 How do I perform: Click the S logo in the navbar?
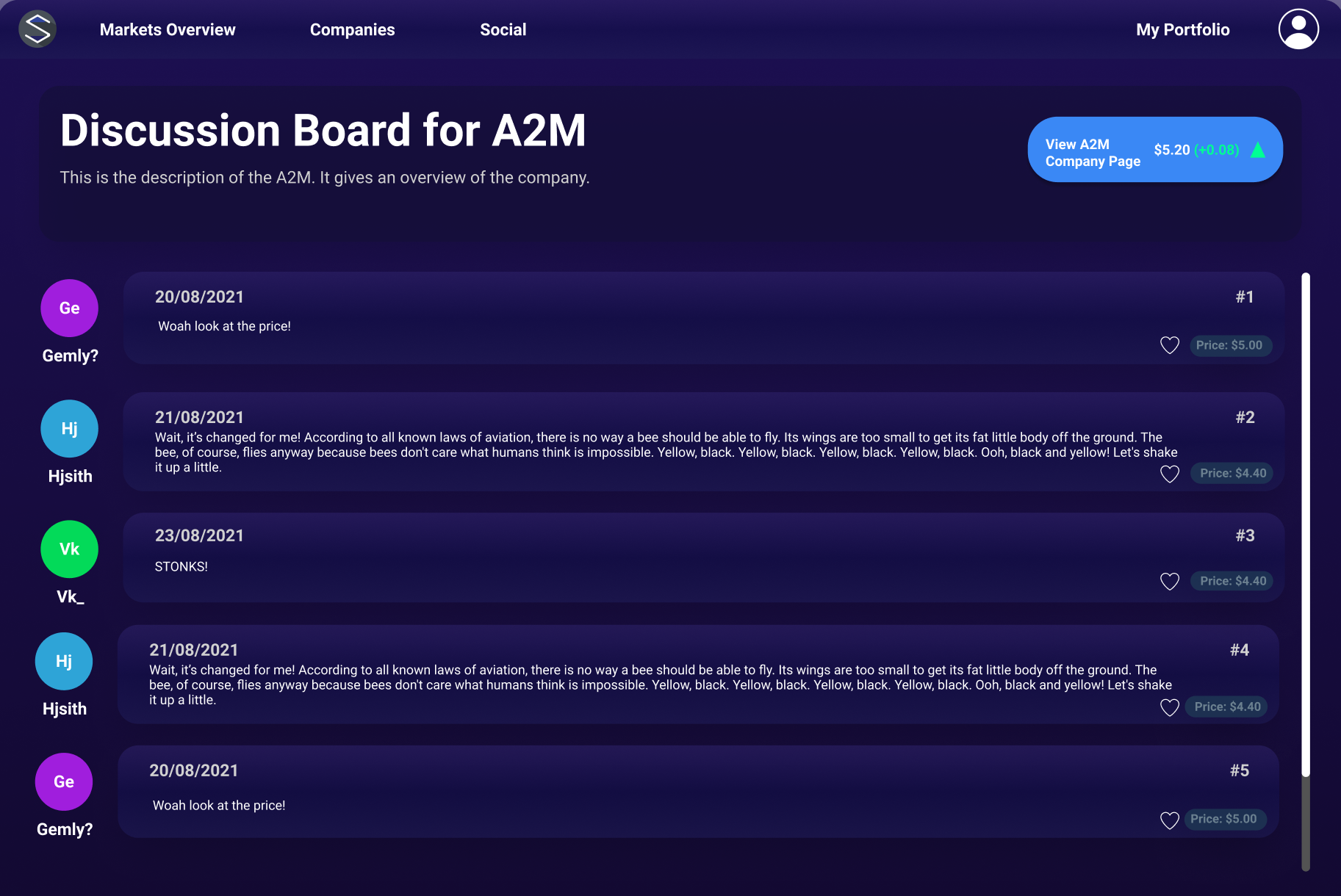(x=37, y=29)
